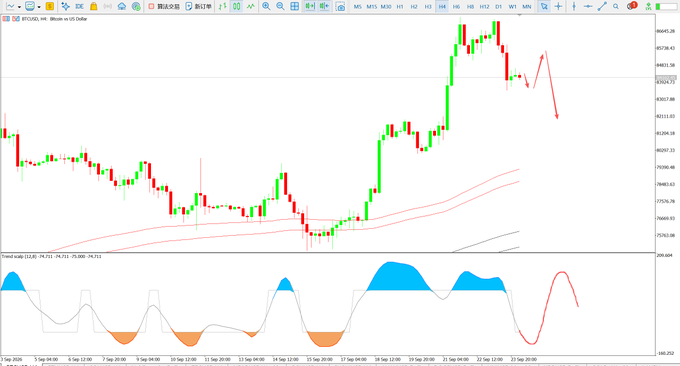
Task: Select the H6 timeframe
Action: pos(456,7)
